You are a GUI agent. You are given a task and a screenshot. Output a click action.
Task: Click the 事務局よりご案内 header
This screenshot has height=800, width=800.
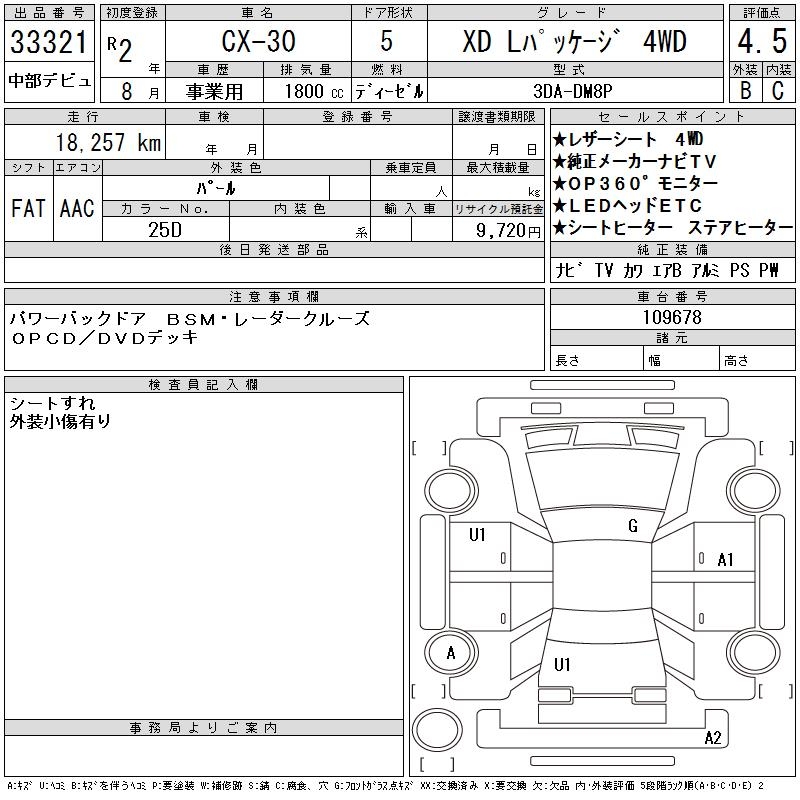[x=203, y=728]
